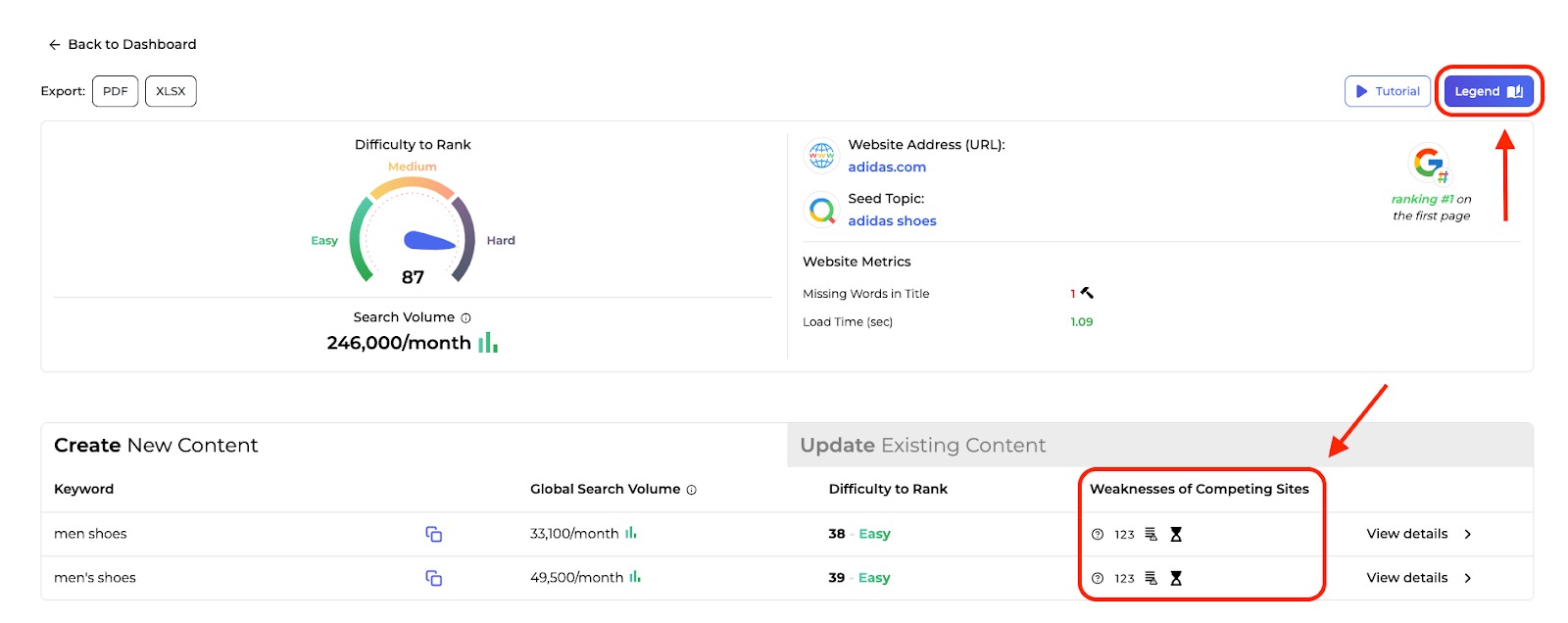Screen dimensions: 1568x623
Task: Click the 38 Easy difficulty value
Action: coord(859,534)
